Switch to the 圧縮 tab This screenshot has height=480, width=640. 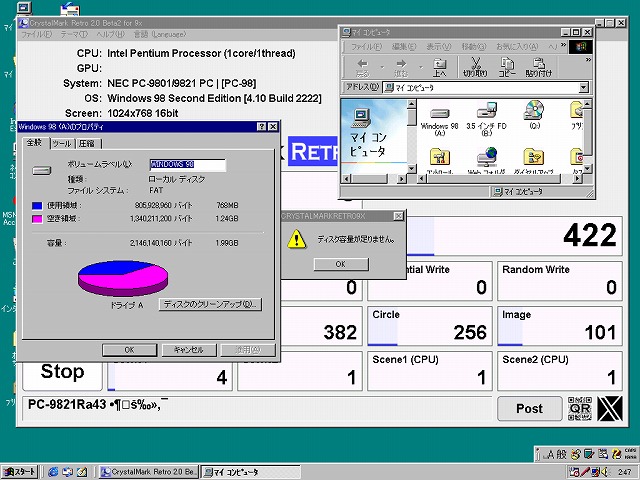click(x=87, y=144)
